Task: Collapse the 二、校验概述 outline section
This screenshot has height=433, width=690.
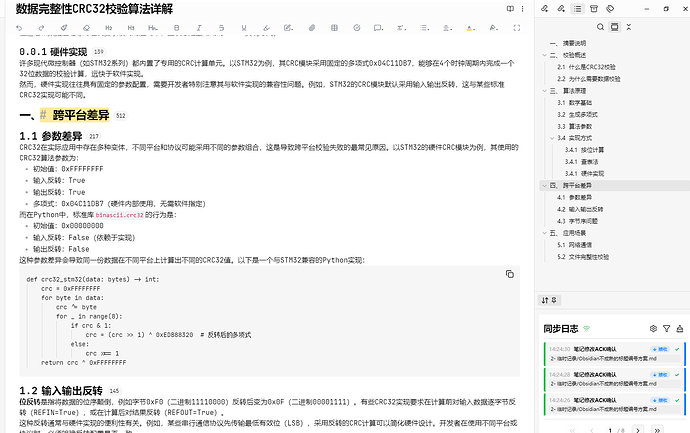Action: tap(545, 55)
